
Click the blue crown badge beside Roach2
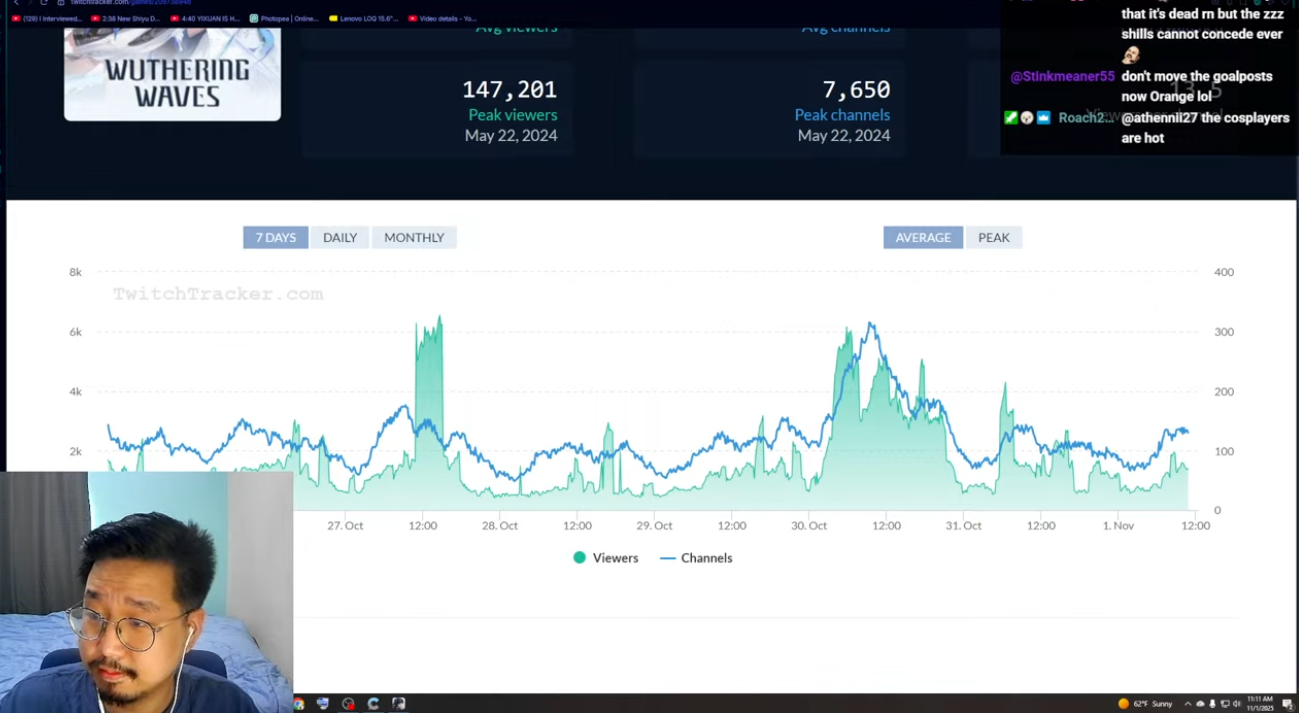[x=1044, y=118]
